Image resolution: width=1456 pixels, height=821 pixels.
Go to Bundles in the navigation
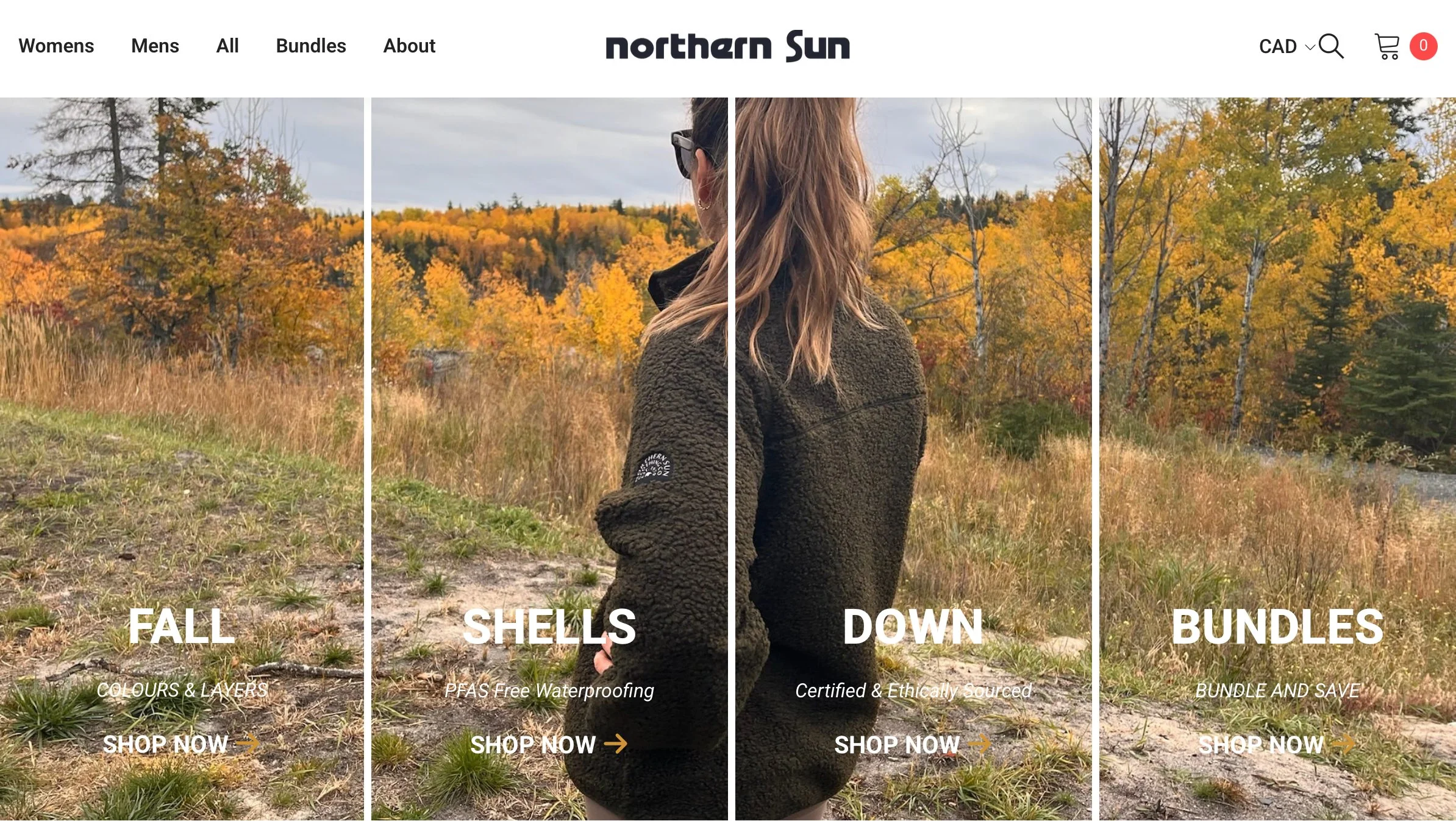[x=311, y=46]
